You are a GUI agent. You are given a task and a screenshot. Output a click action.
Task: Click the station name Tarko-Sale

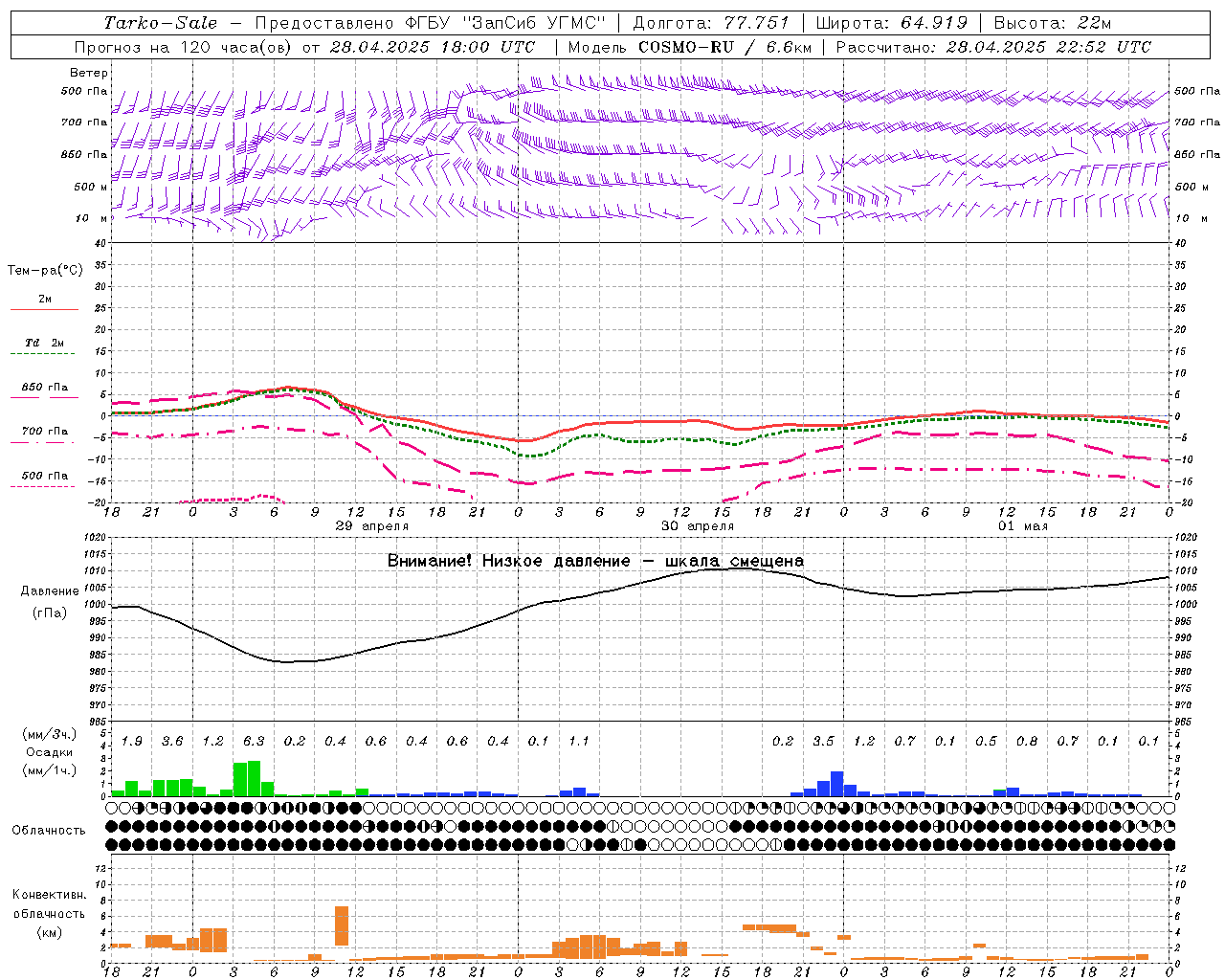pyautogui.click(x=161, y=23)
